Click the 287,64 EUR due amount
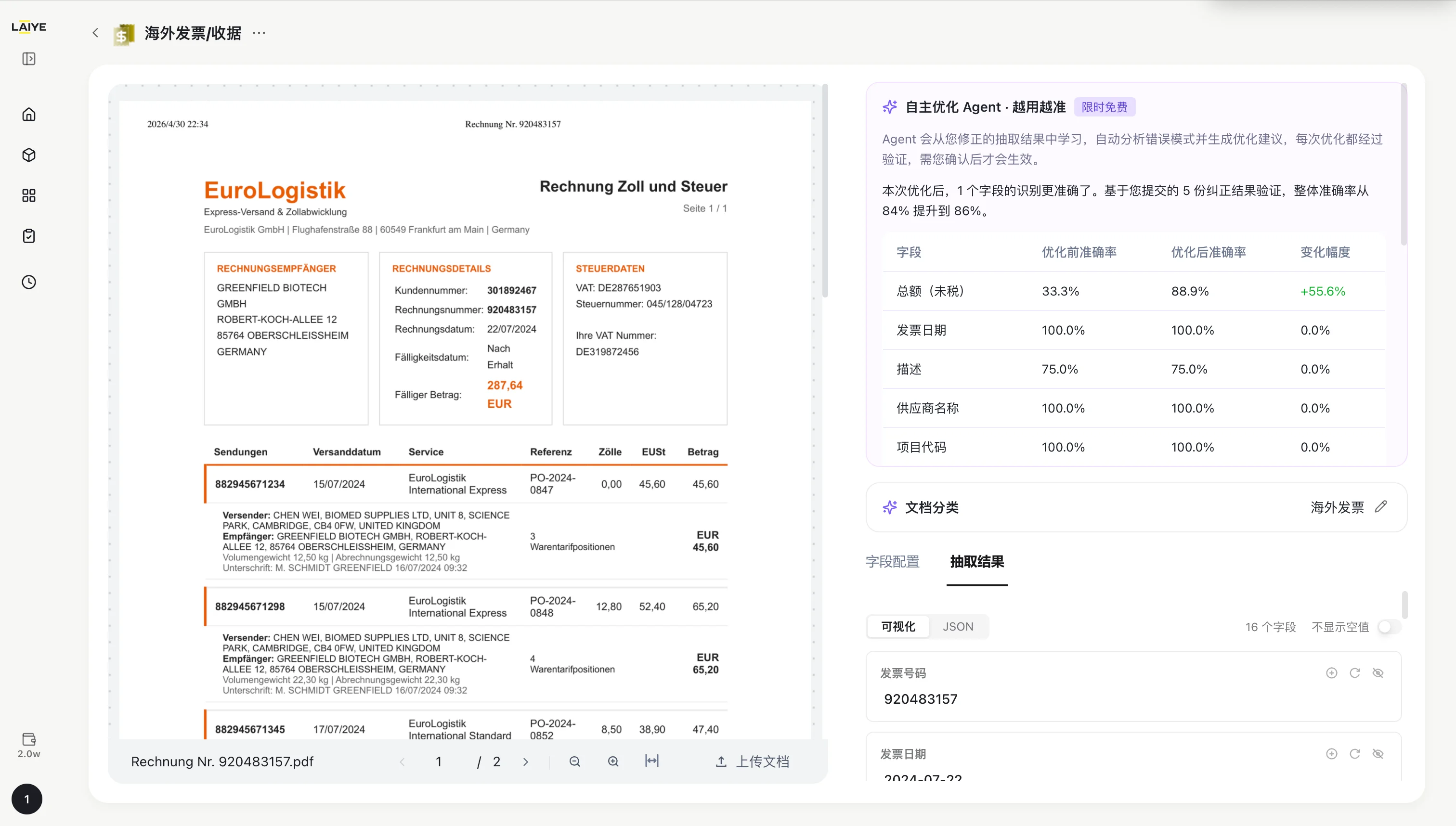This screenshot has width=1456, height=826. [505, 394]
